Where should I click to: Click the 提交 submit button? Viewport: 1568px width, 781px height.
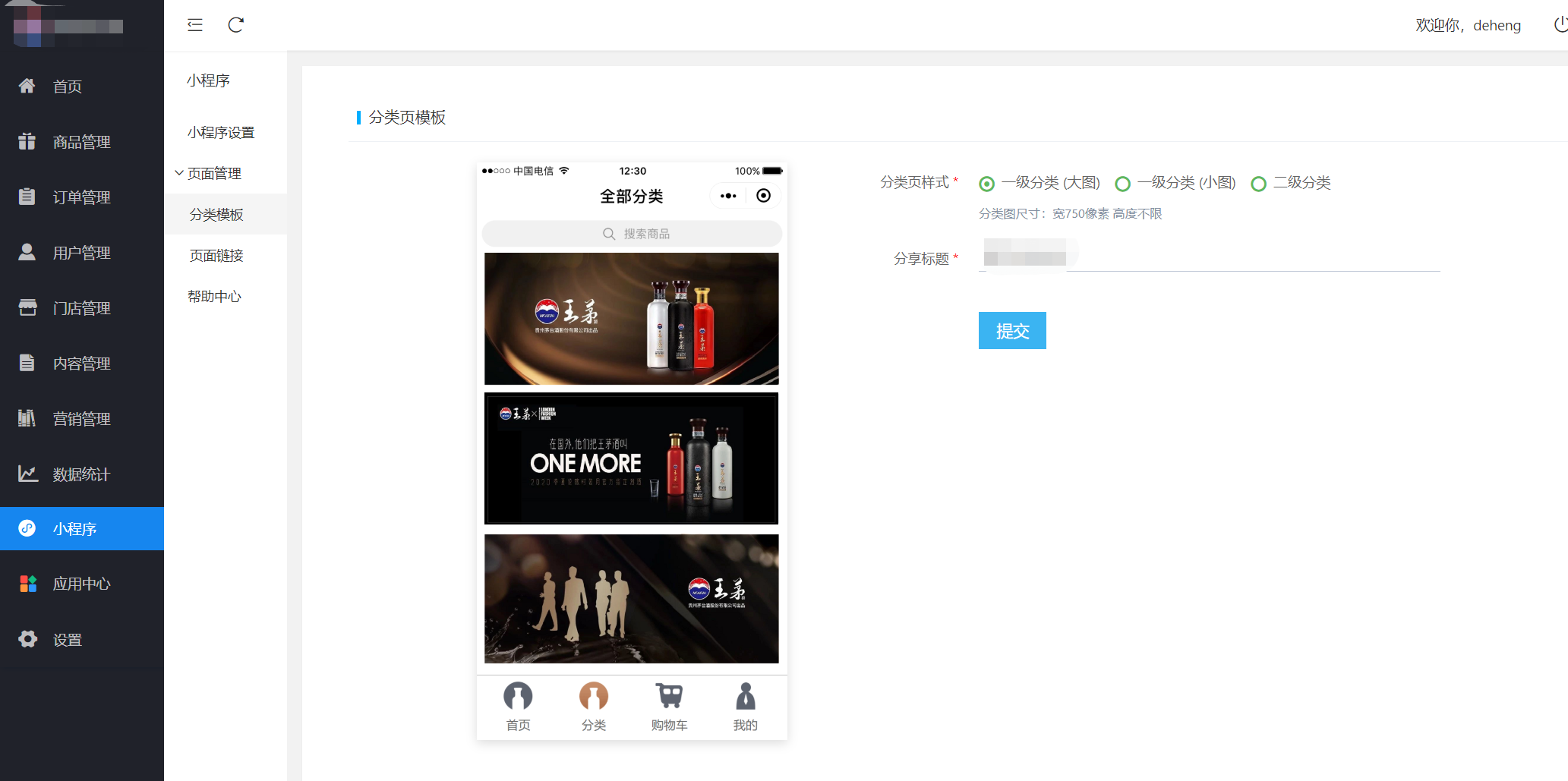pyautogui.click(x=1012, y=330)
